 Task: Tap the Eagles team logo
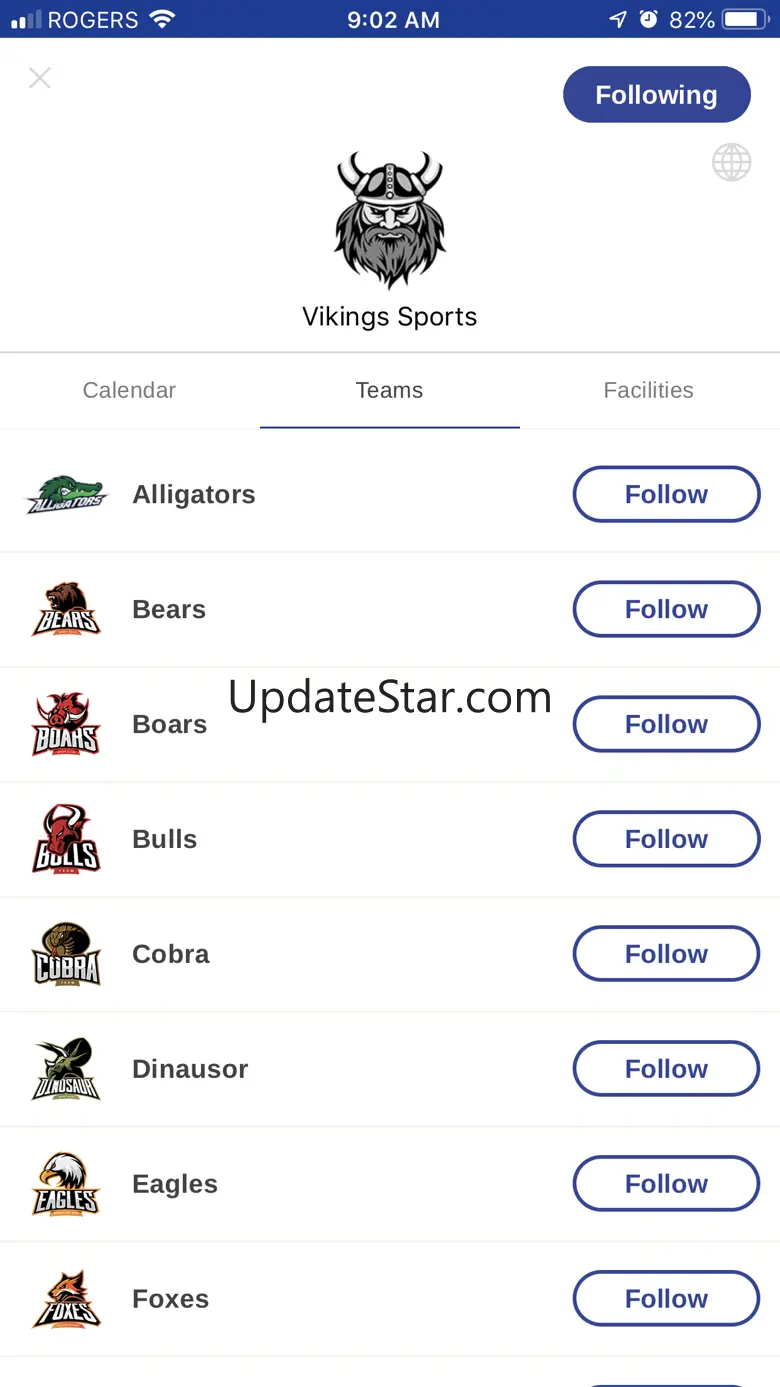(x=66, y=1184)
